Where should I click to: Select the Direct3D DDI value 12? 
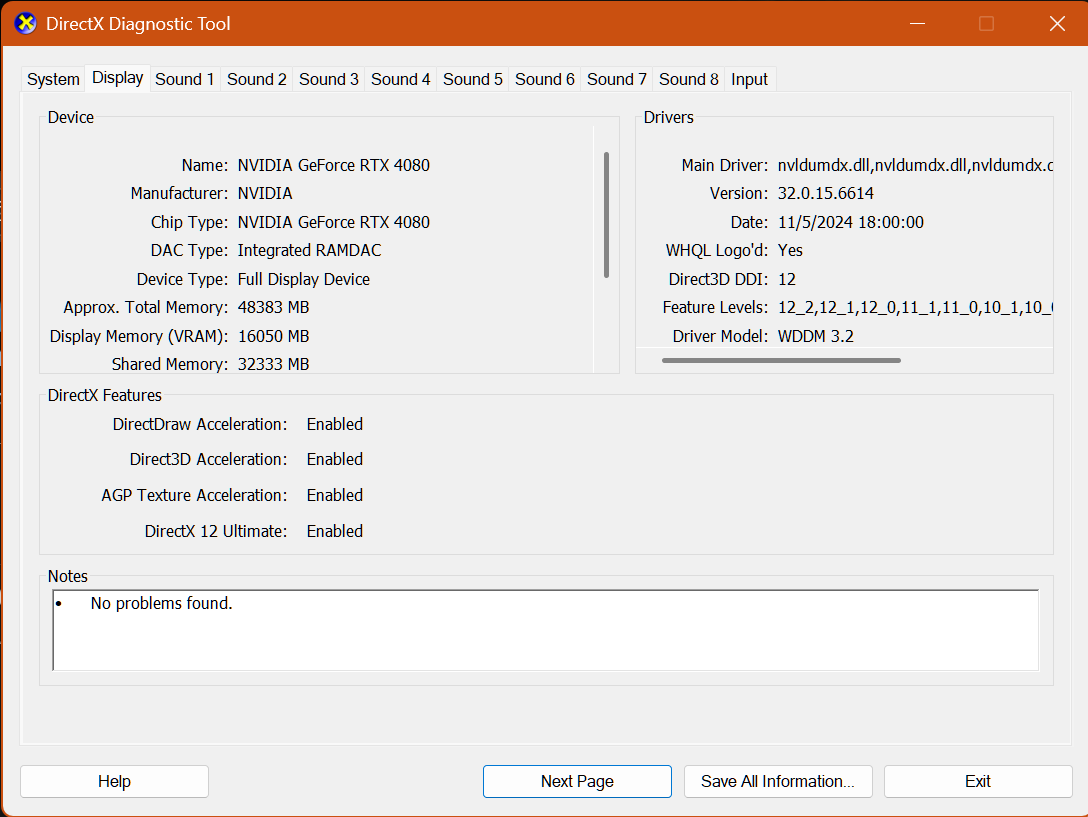click(x=787, y=279)
